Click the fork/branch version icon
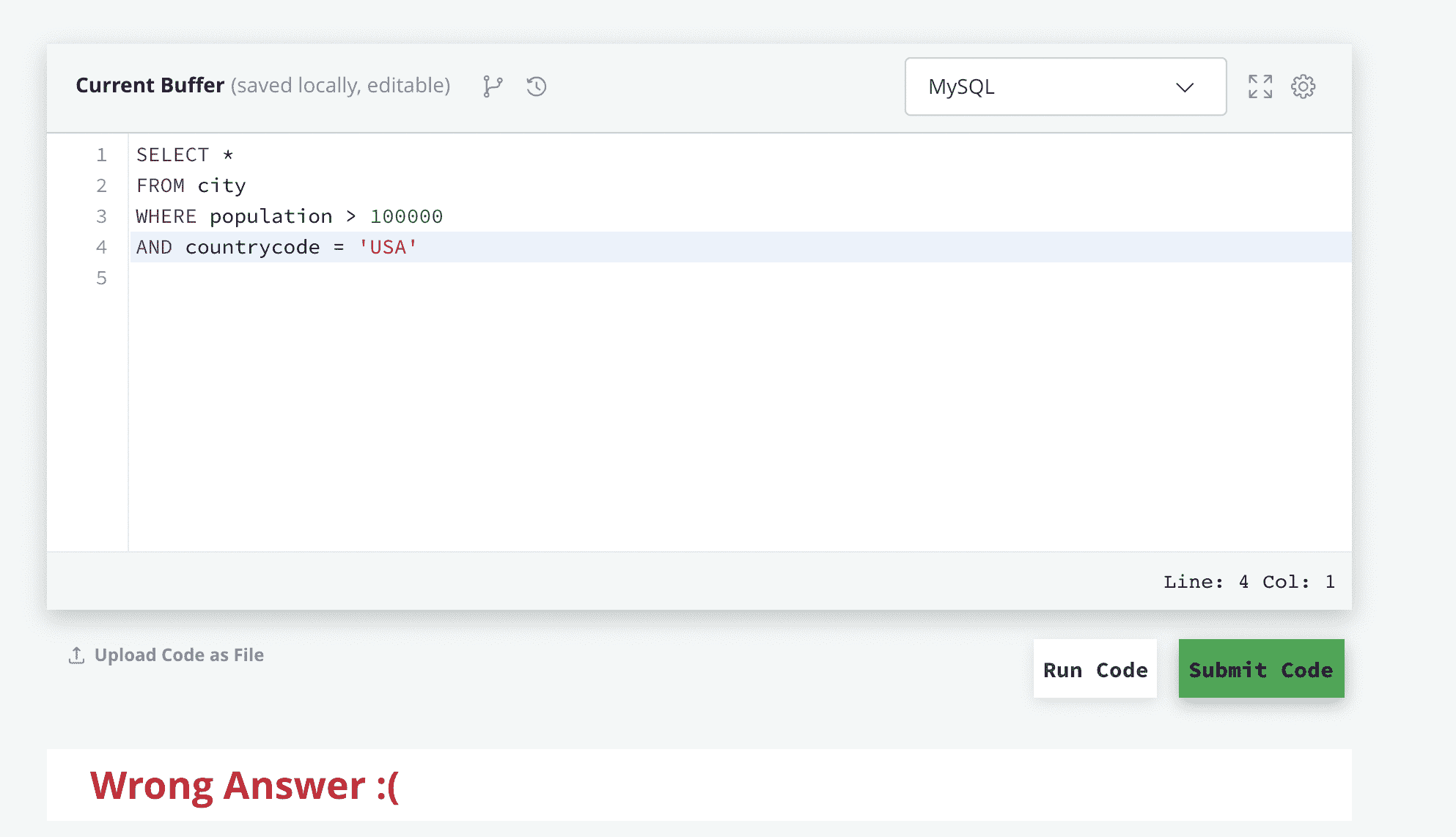 point(493,86)
